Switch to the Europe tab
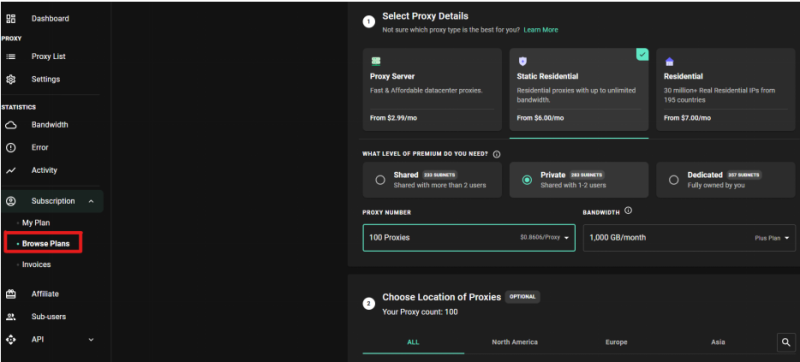800x362 pixels. [x=616, y=342]
